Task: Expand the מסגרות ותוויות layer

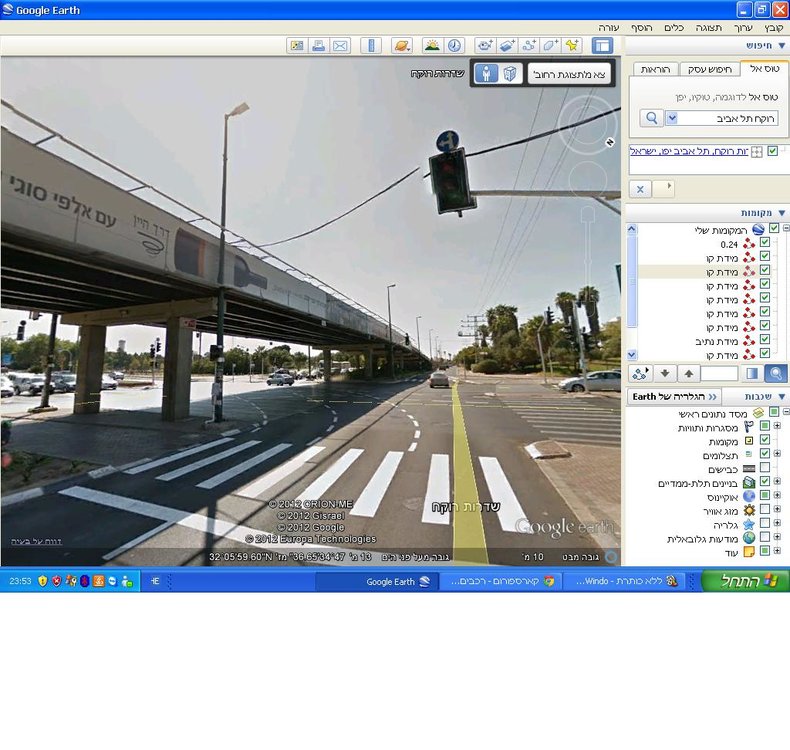Action: [777, 426]
